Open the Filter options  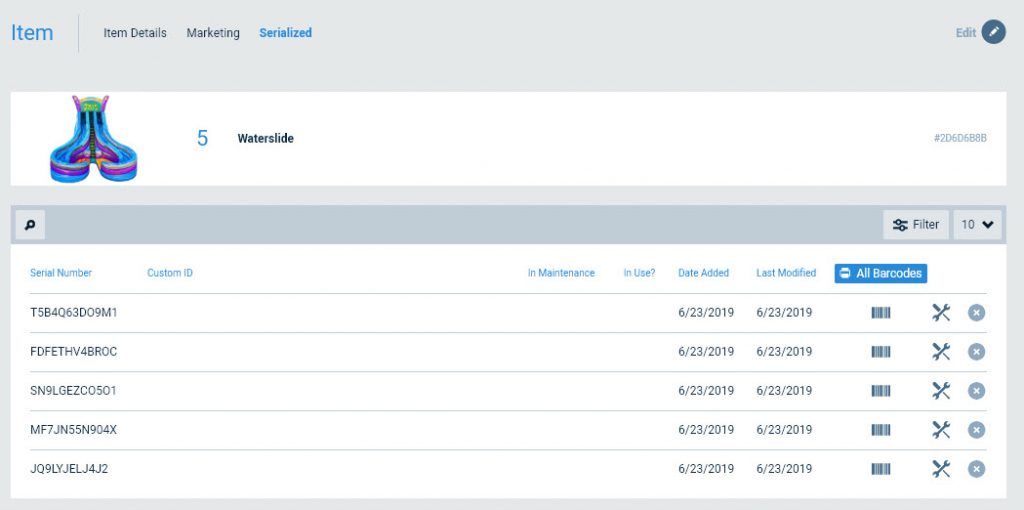916,225
